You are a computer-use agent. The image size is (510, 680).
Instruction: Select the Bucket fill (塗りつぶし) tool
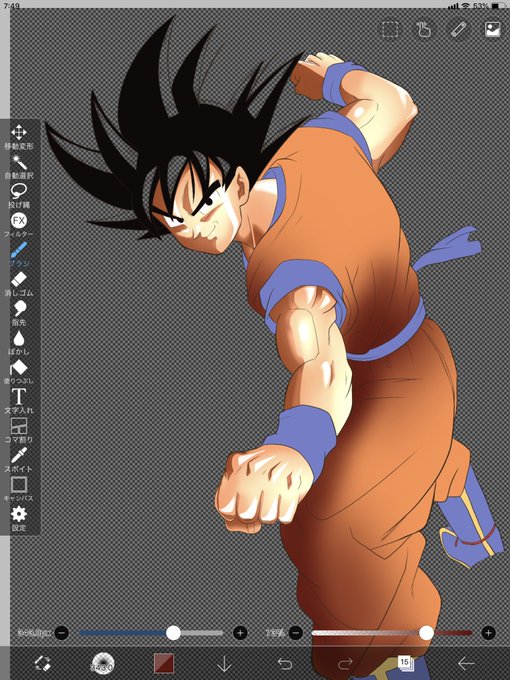pyautogui.click(x=19, y=372)
